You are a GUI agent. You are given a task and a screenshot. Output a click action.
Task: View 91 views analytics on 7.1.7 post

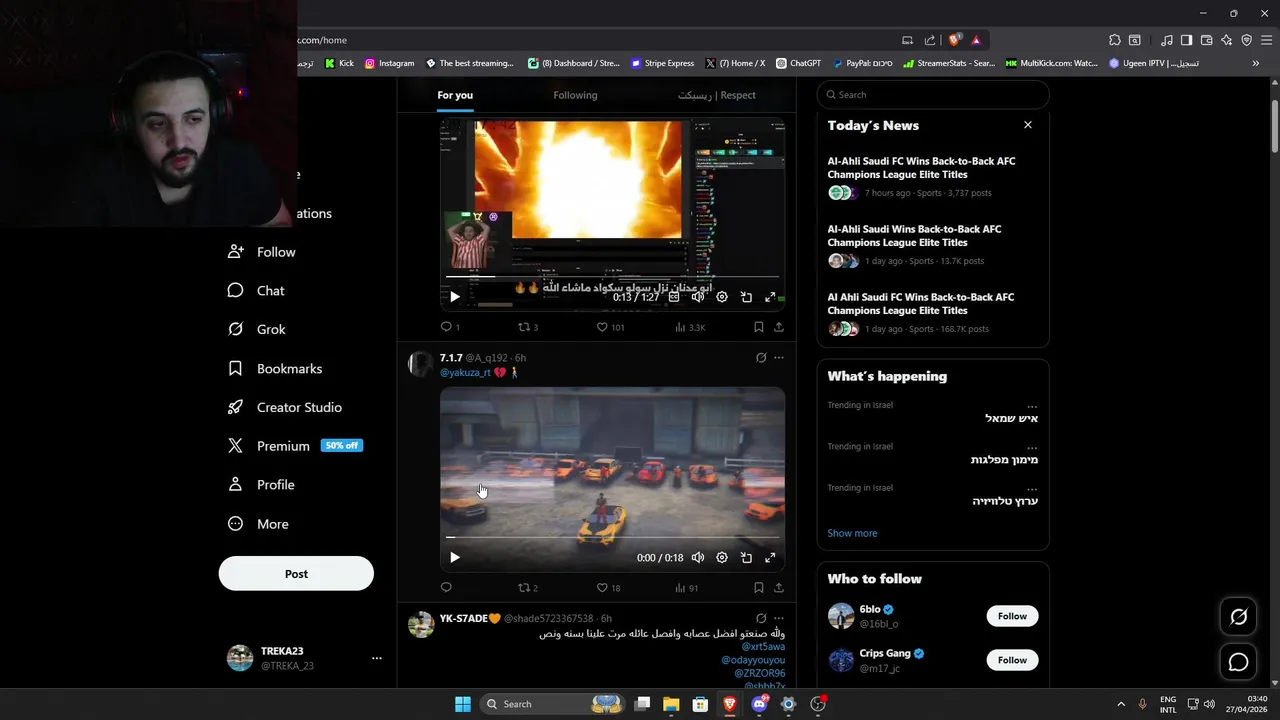(686, 588)
